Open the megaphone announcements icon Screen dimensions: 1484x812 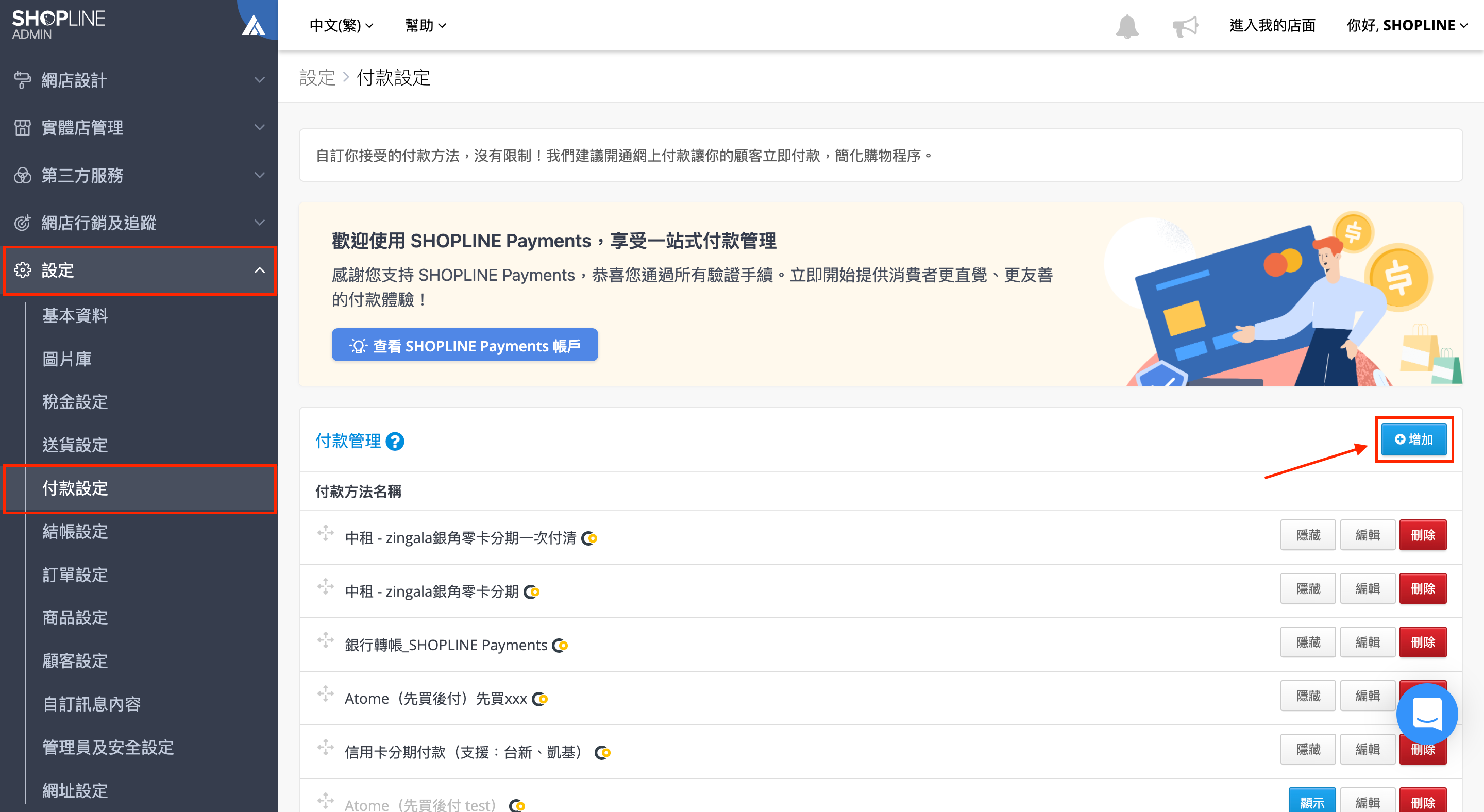(x=1185, y=26)
